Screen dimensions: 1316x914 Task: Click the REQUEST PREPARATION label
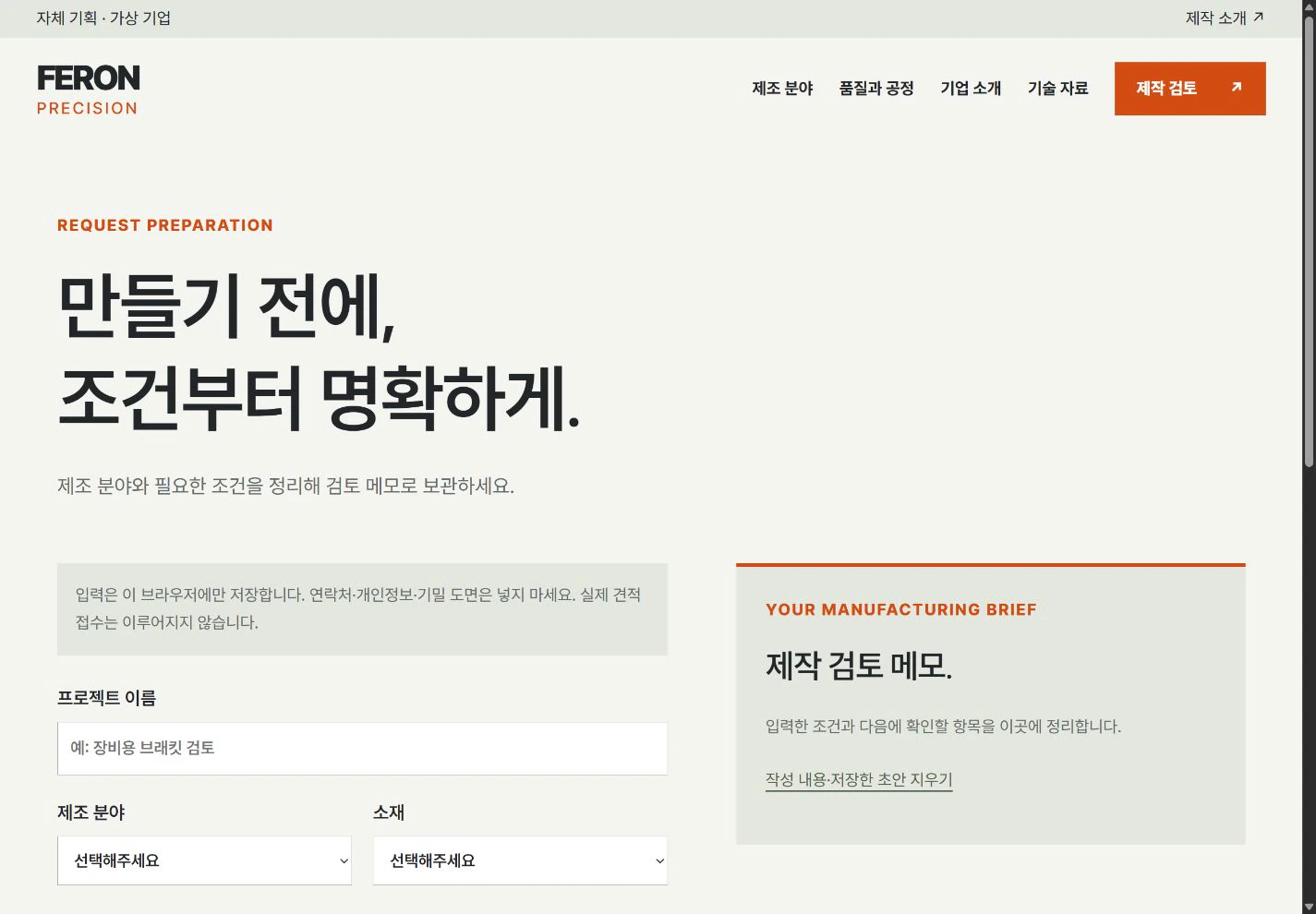165,225
